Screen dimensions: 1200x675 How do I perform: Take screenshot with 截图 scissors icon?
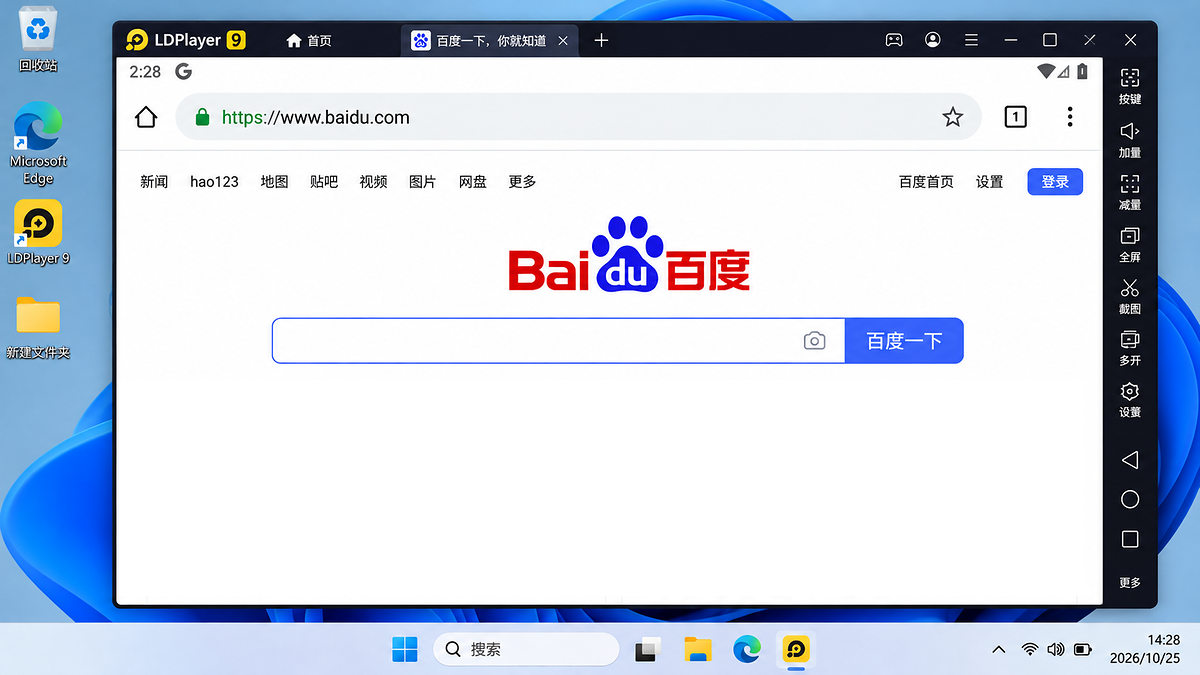1130,296
